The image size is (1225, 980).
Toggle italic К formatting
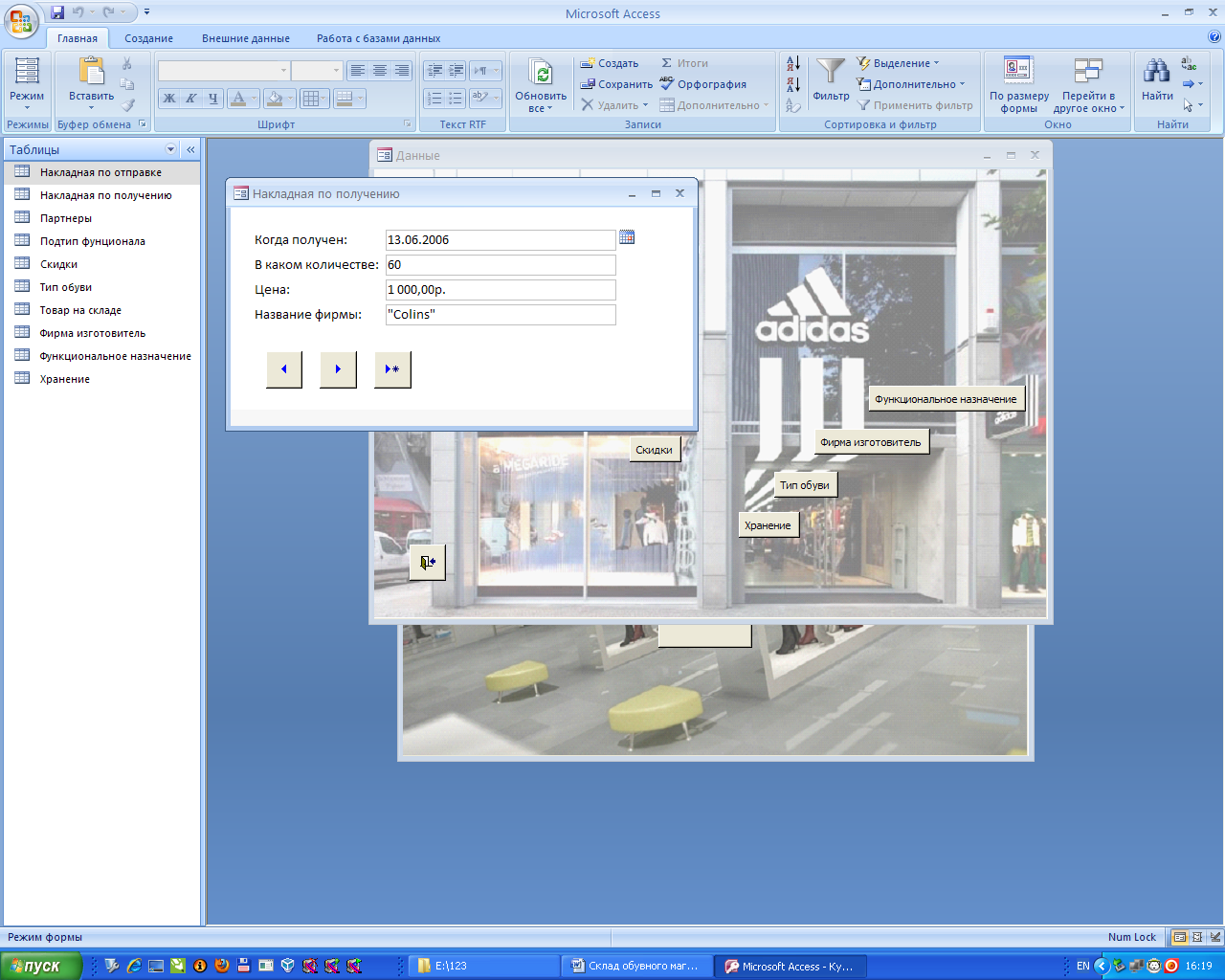[190, 99]
